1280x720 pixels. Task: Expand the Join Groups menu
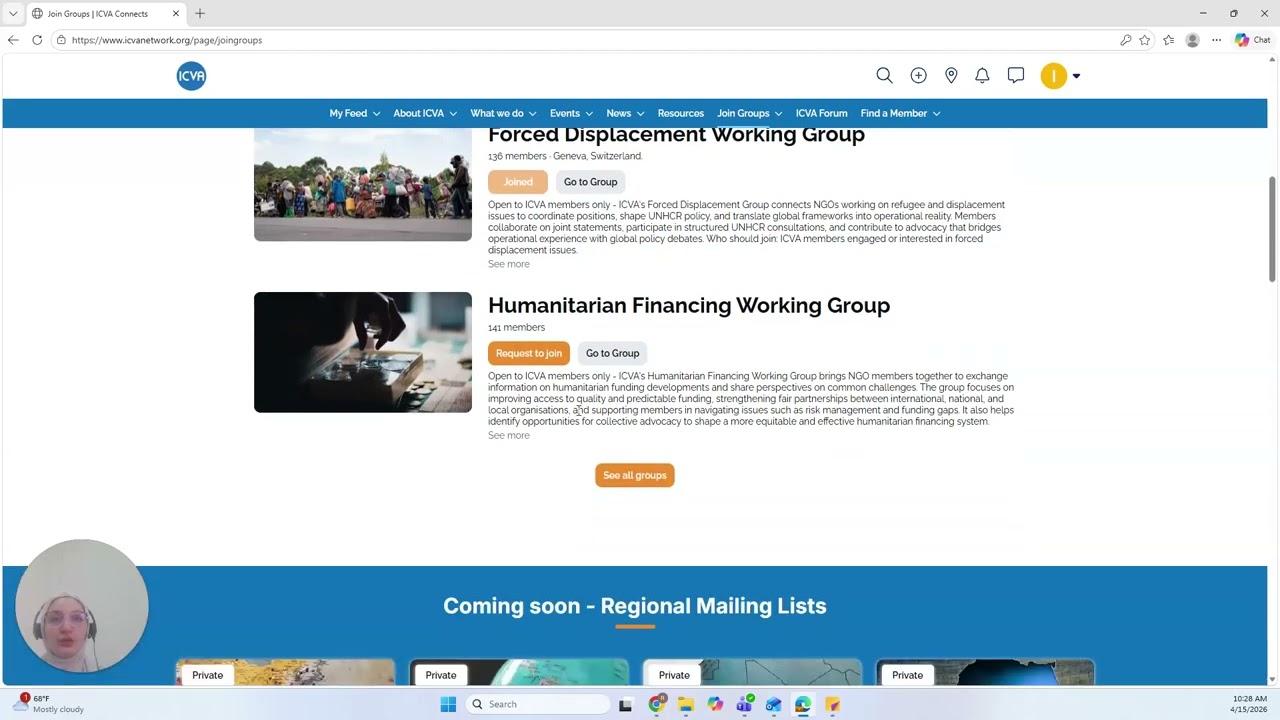point(750,113)
